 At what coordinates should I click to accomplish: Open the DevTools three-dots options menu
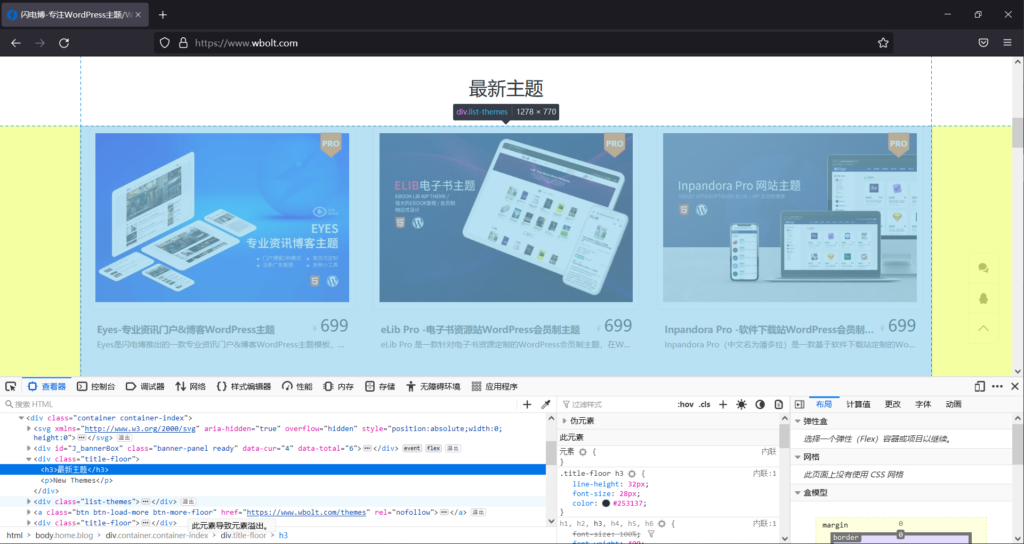point(997,386)
